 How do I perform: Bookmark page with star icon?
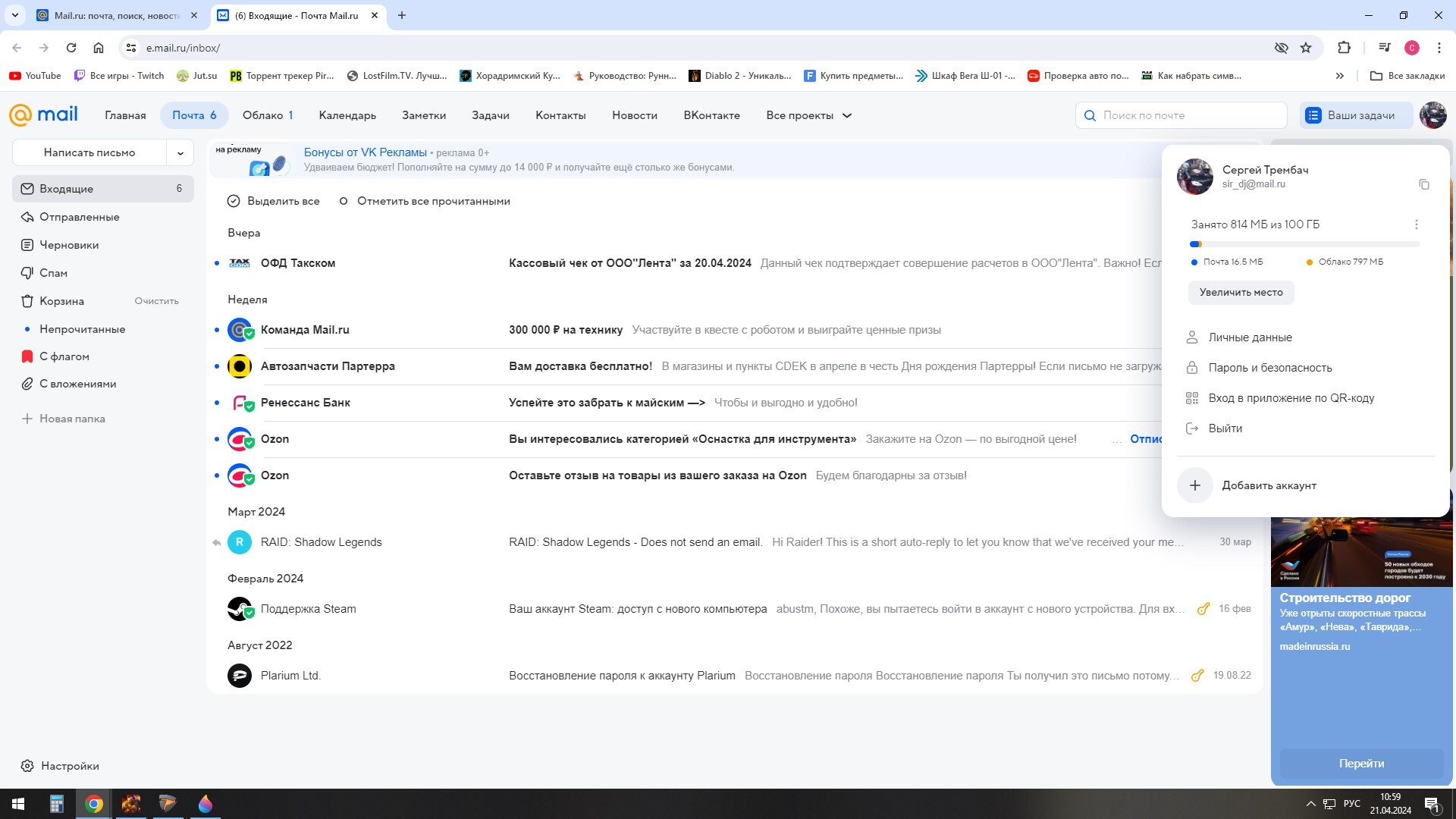1306,48
